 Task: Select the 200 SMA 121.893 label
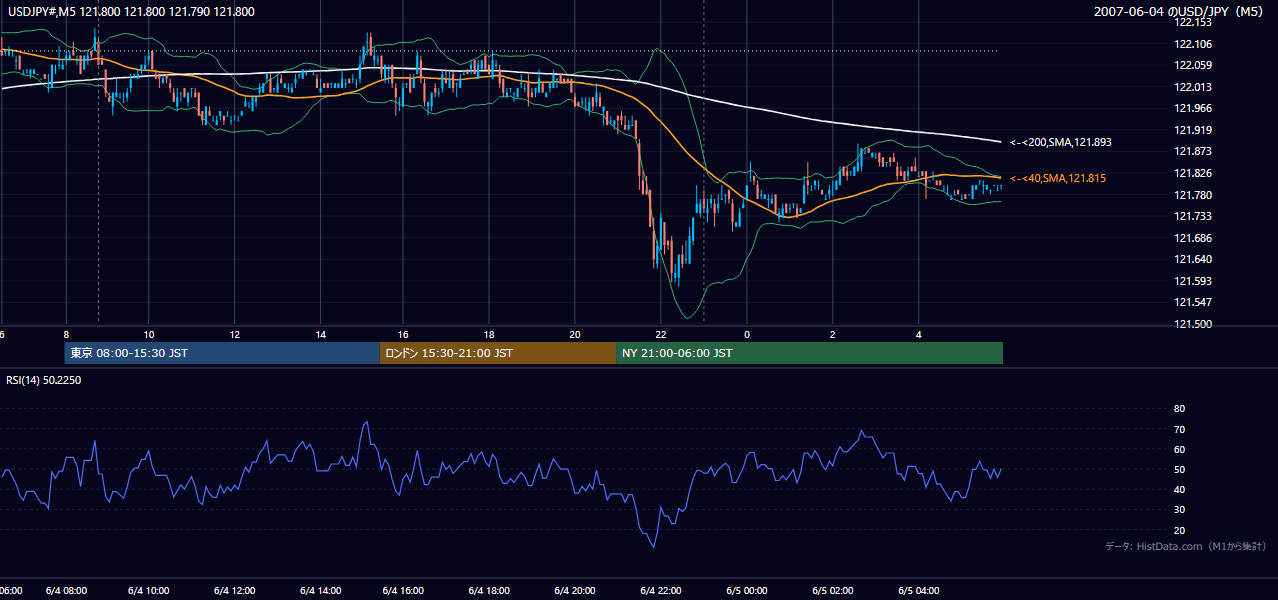click(x=1061, y=142)
